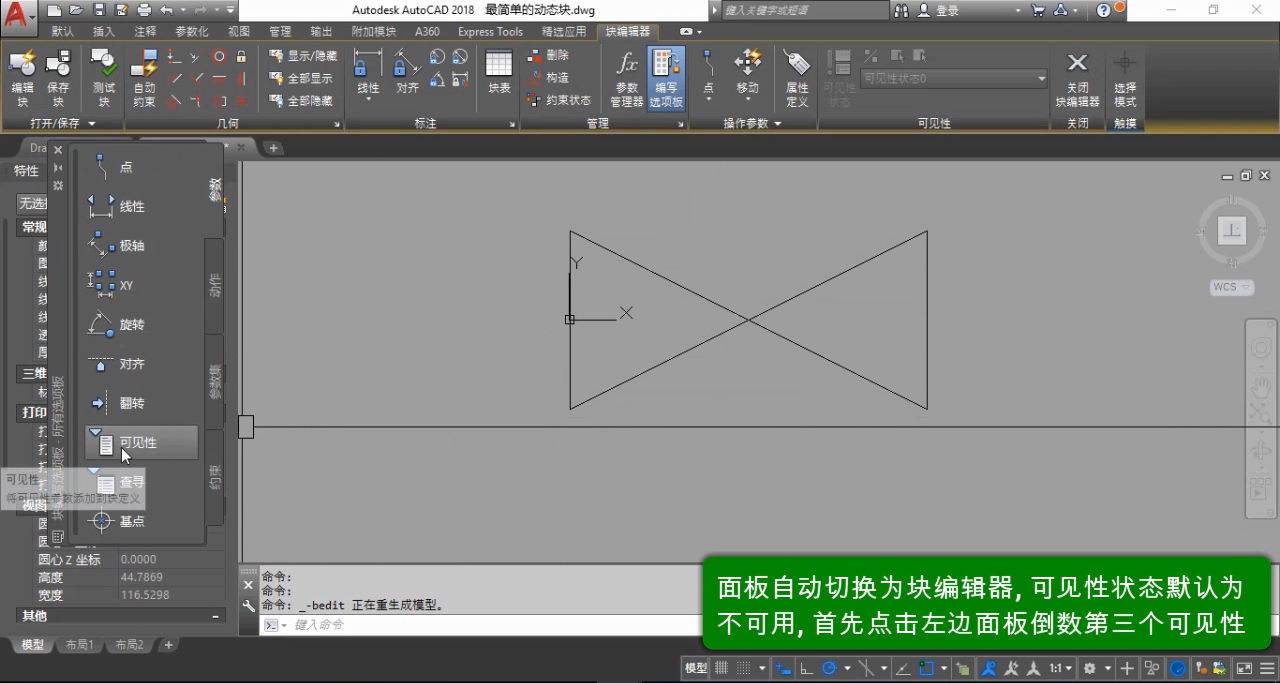This screenshot has width=1280, height=683.
Task: Click 约束状态 (Constraint Status) button
Action: click(558, 100)
